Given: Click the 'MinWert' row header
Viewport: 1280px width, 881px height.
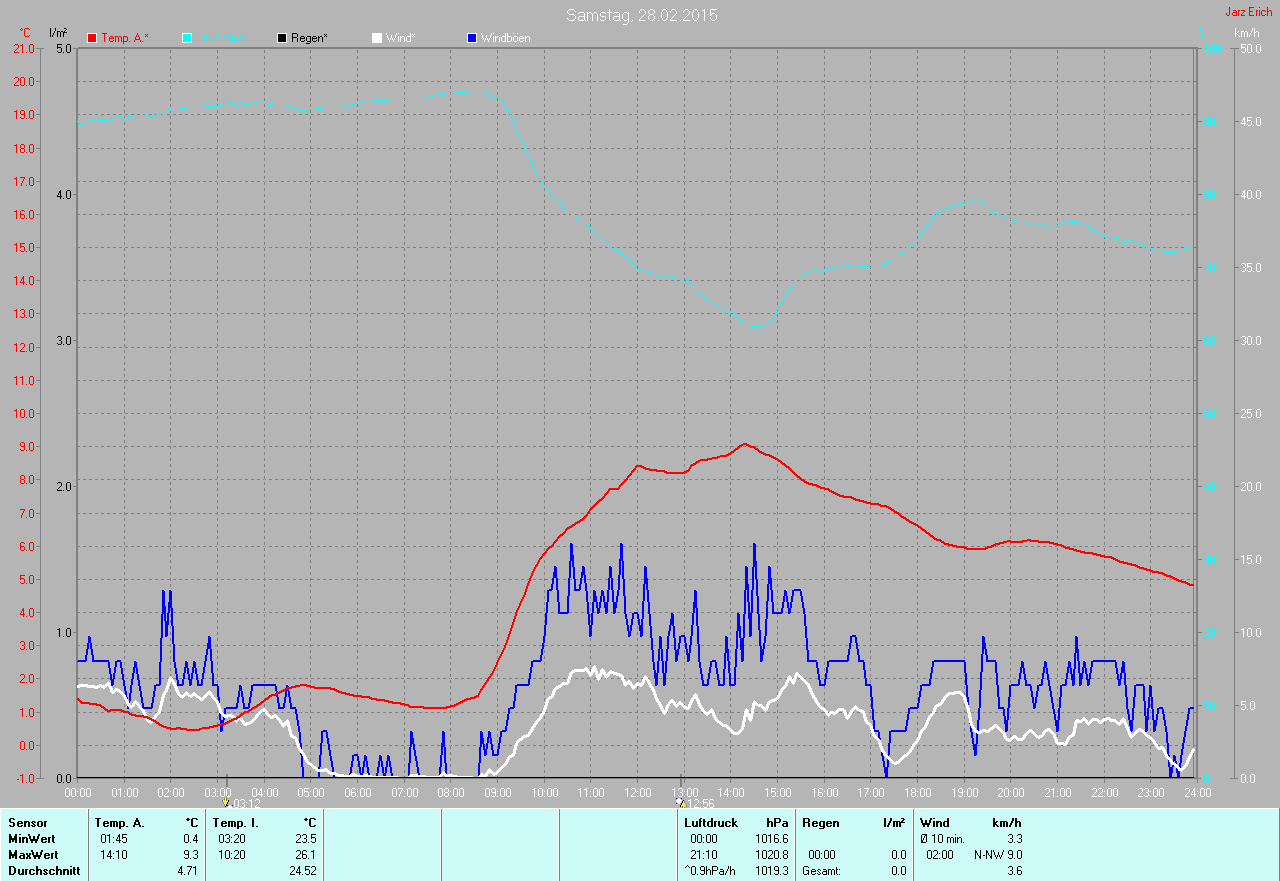Looking at the screenshot, I should point(33,839).
